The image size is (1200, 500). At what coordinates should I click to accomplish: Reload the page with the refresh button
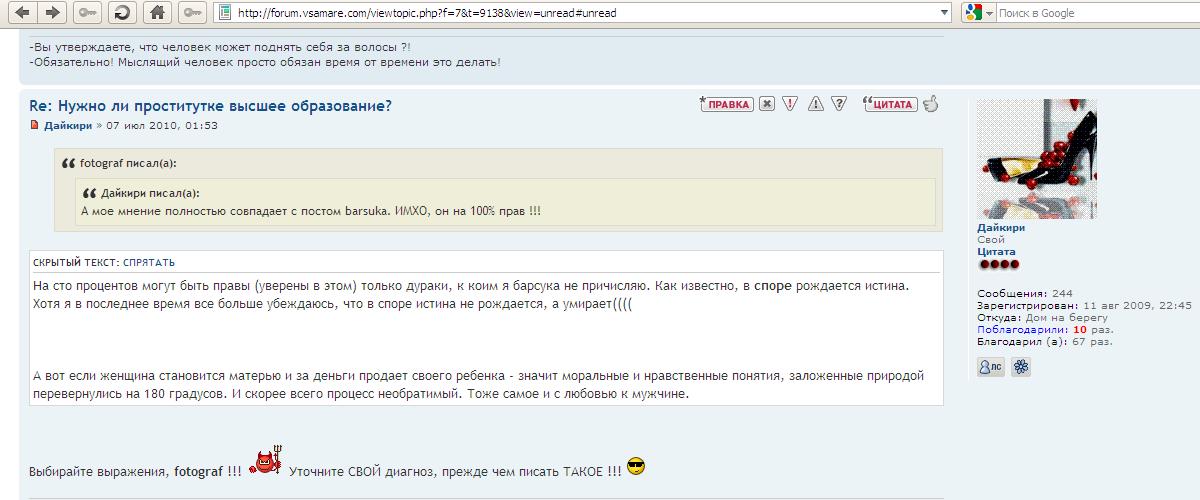pos(122,13)
